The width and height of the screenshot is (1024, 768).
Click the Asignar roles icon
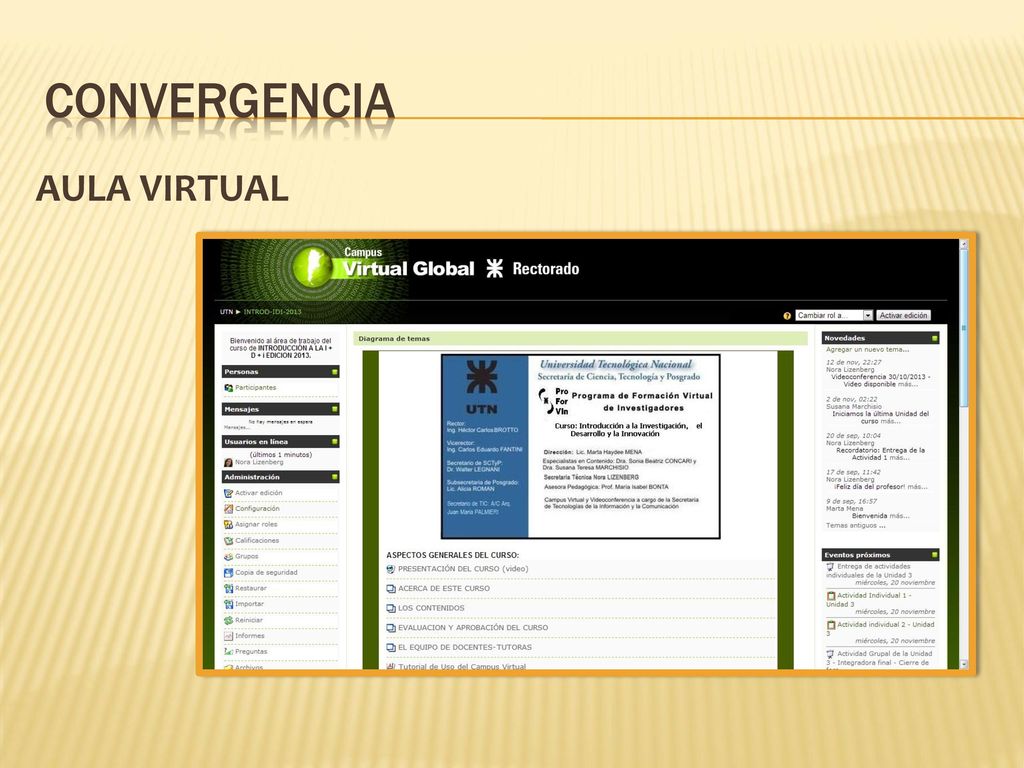tap(228, 524)
